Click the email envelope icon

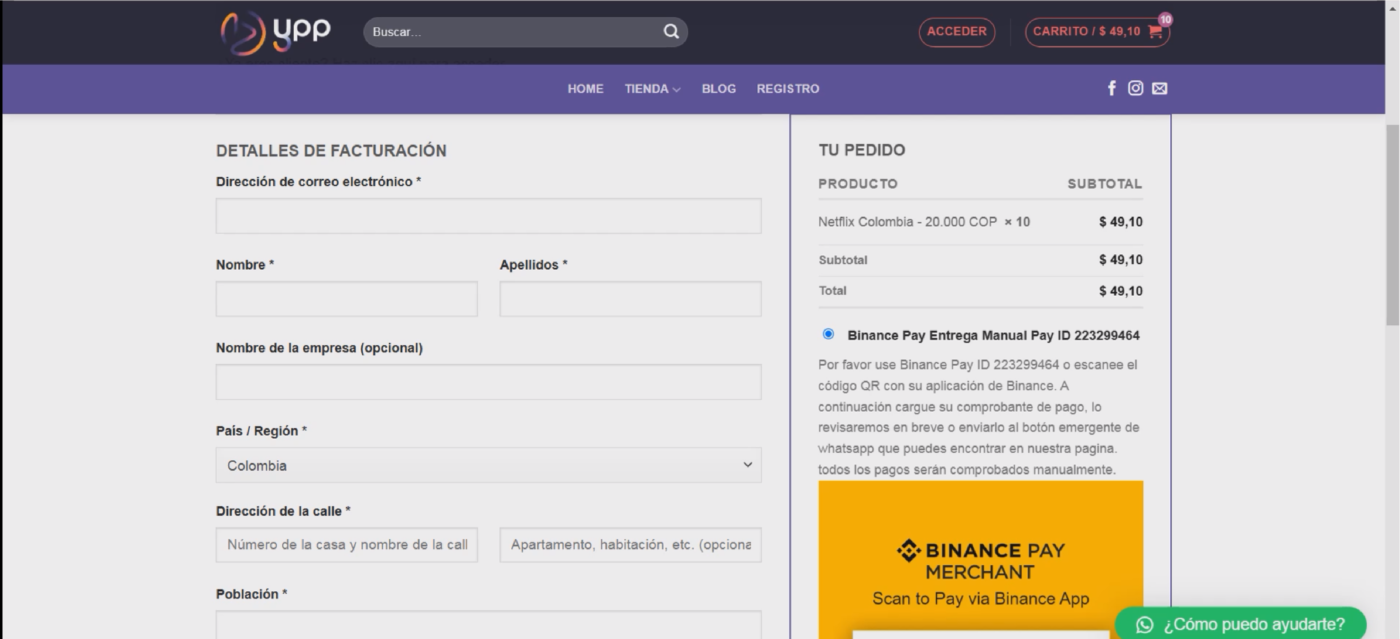(x=1159, y=88)
